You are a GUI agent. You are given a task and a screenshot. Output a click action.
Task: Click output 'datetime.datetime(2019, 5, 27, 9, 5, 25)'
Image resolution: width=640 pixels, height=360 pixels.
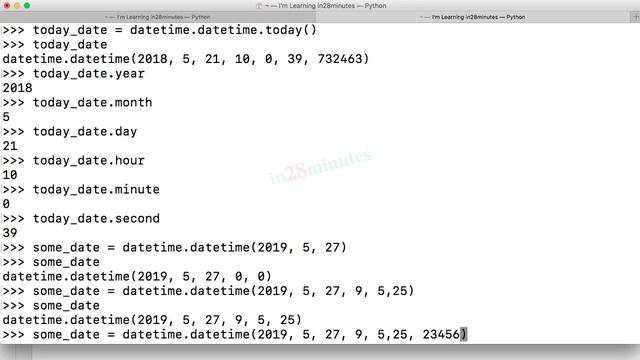tap(152, 320)
